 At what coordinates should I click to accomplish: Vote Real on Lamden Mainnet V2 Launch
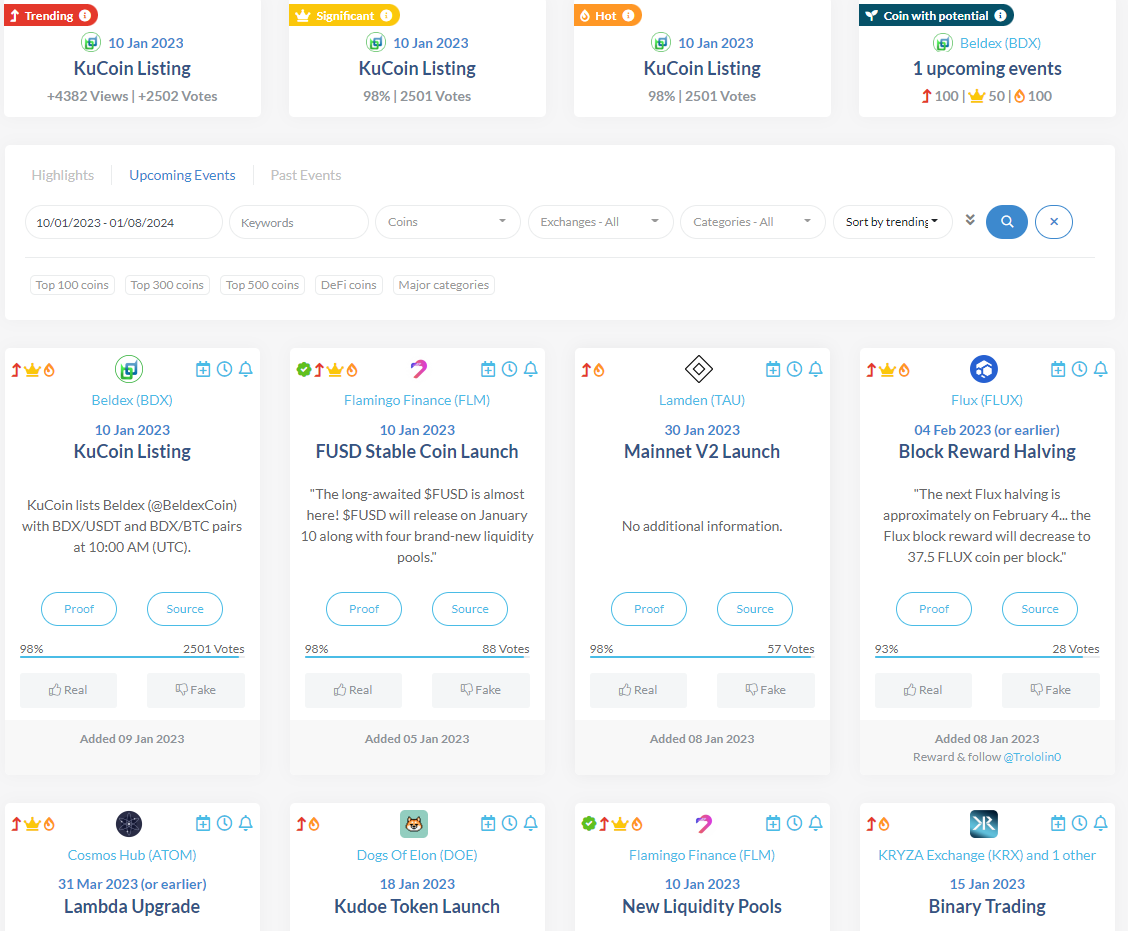637,690
